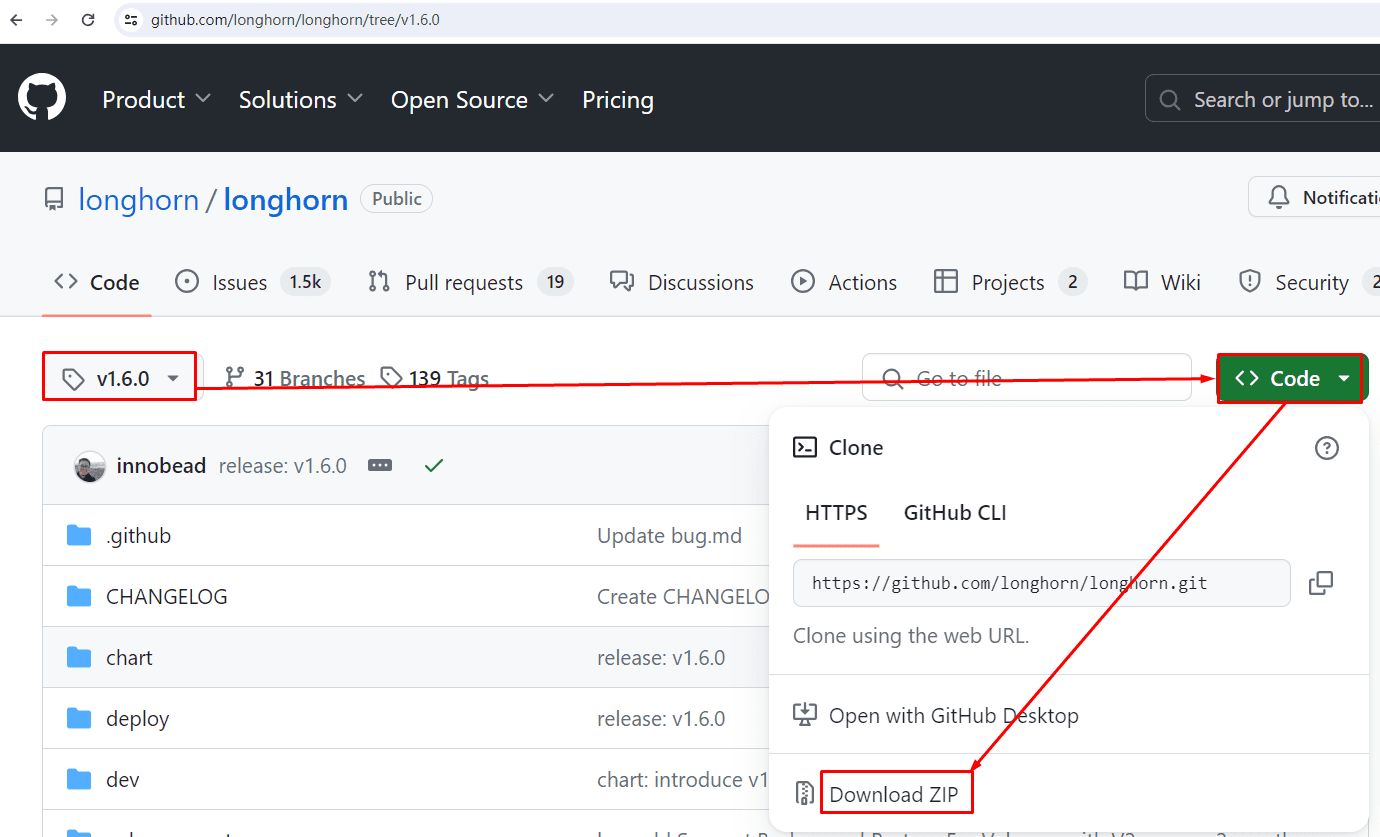Open the Product menu

(x=156, y=100)
